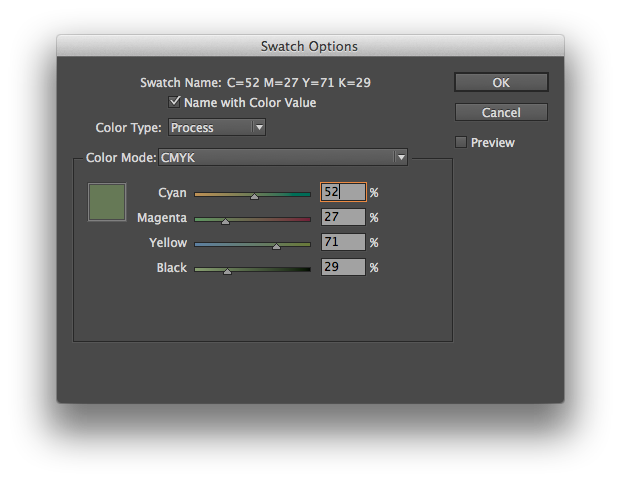Click the OK button

[x=501, y=82]
